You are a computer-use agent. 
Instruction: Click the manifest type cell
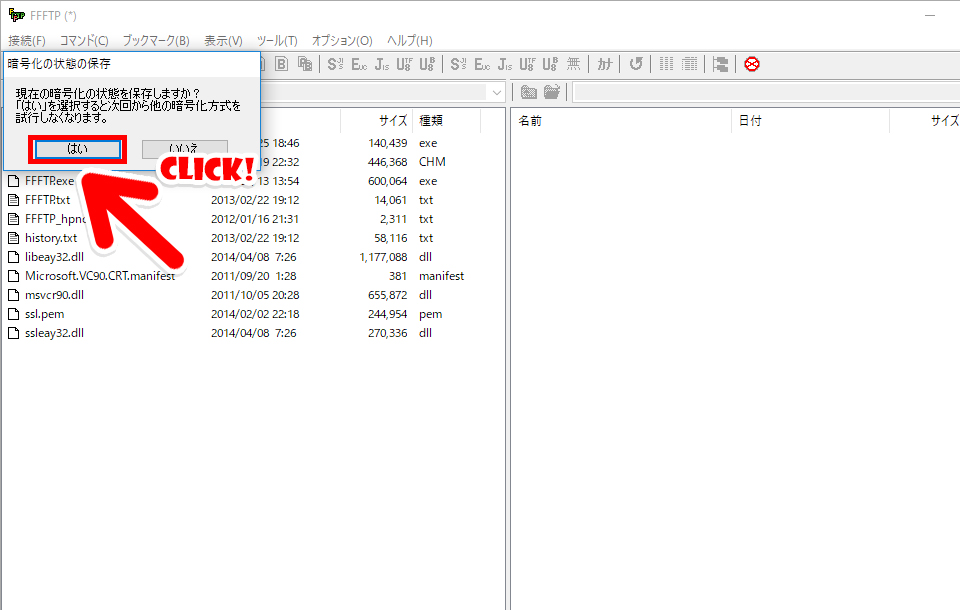coord(441,276)
